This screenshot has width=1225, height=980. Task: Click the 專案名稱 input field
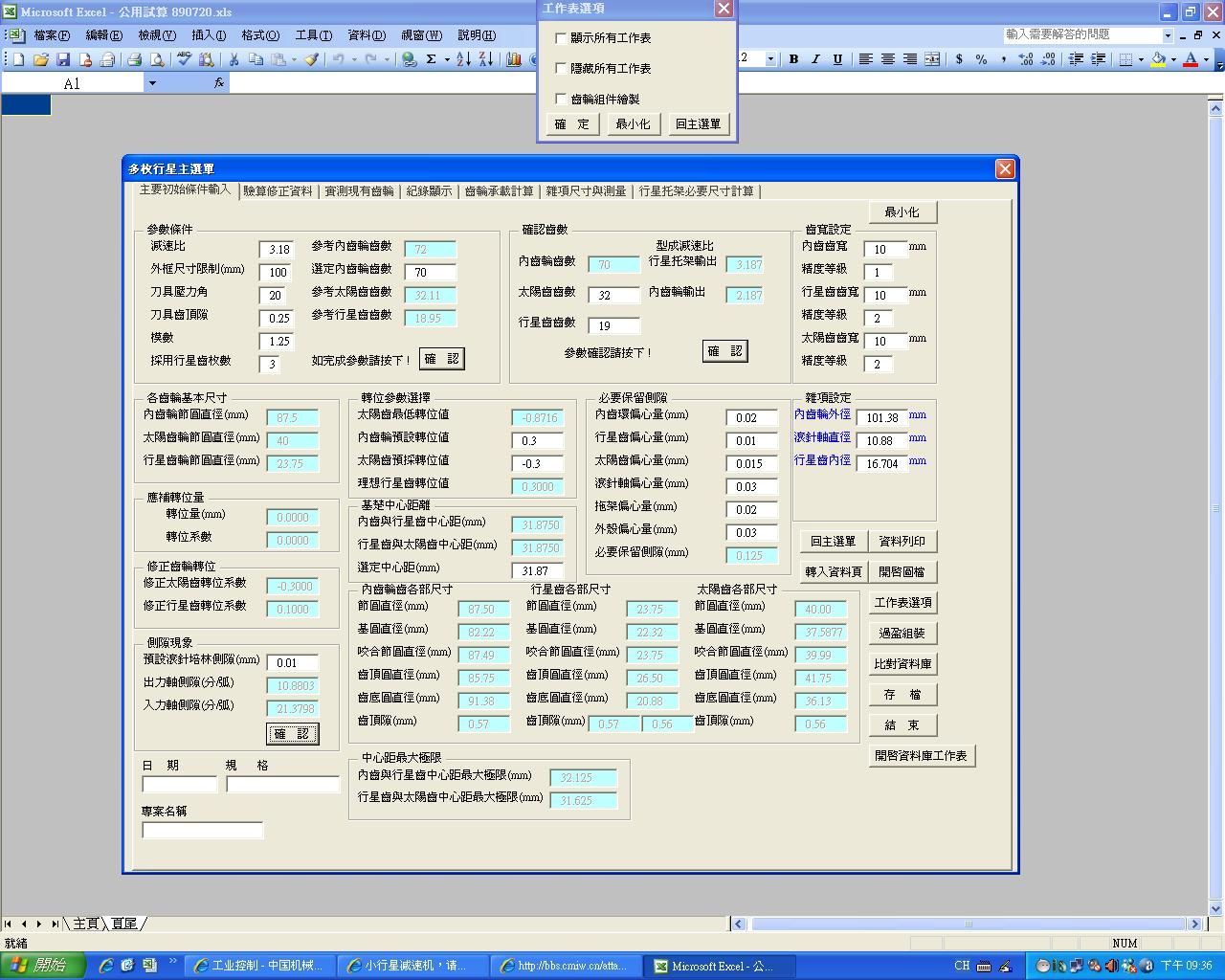pyautogui.click(x=202, y=831)
